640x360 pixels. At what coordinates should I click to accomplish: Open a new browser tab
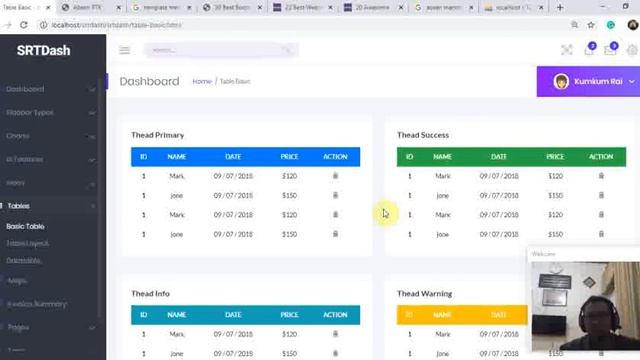tap(560, 7)
